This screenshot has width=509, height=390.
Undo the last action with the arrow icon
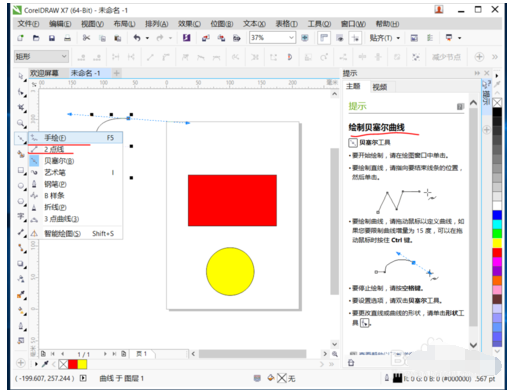(x=137, y=38)
